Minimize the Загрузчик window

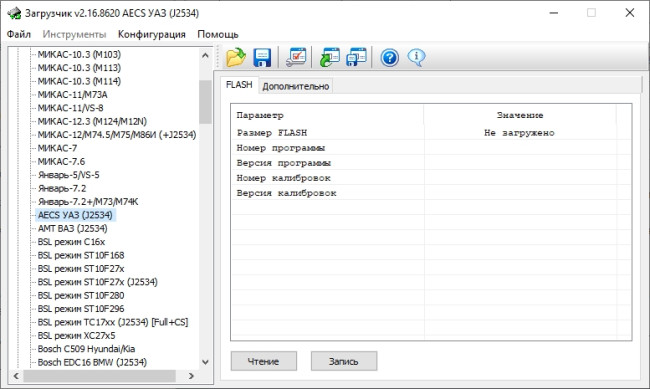pos(553,13)
